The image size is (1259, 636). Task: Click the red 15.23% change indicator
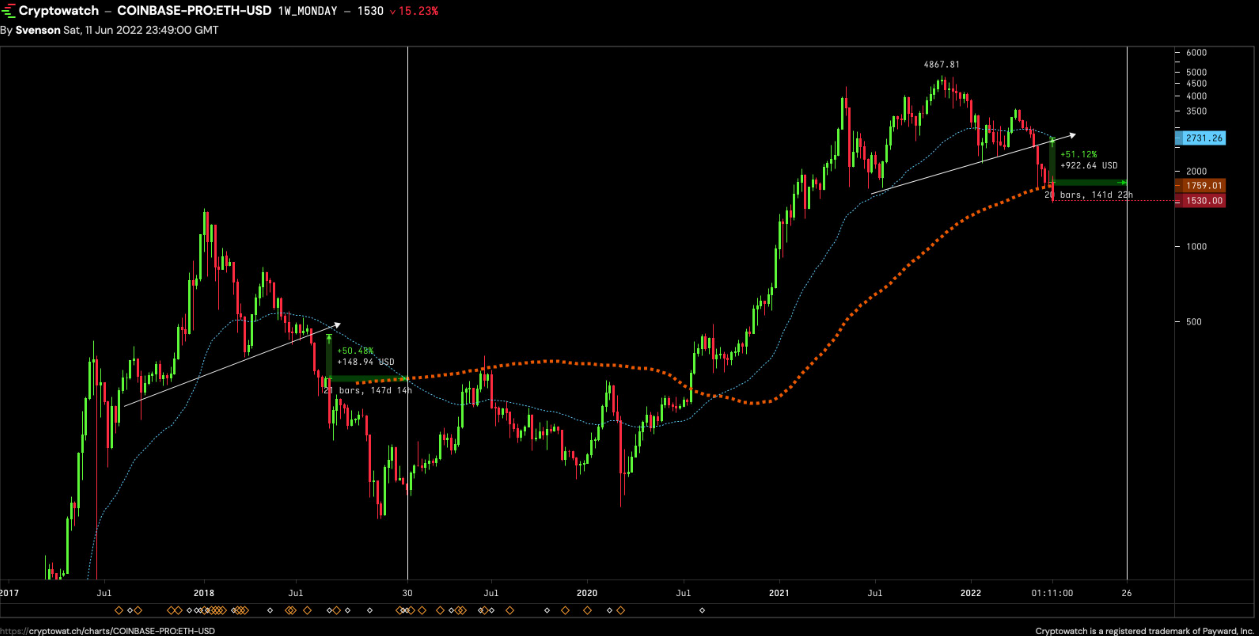pos(414,10)
